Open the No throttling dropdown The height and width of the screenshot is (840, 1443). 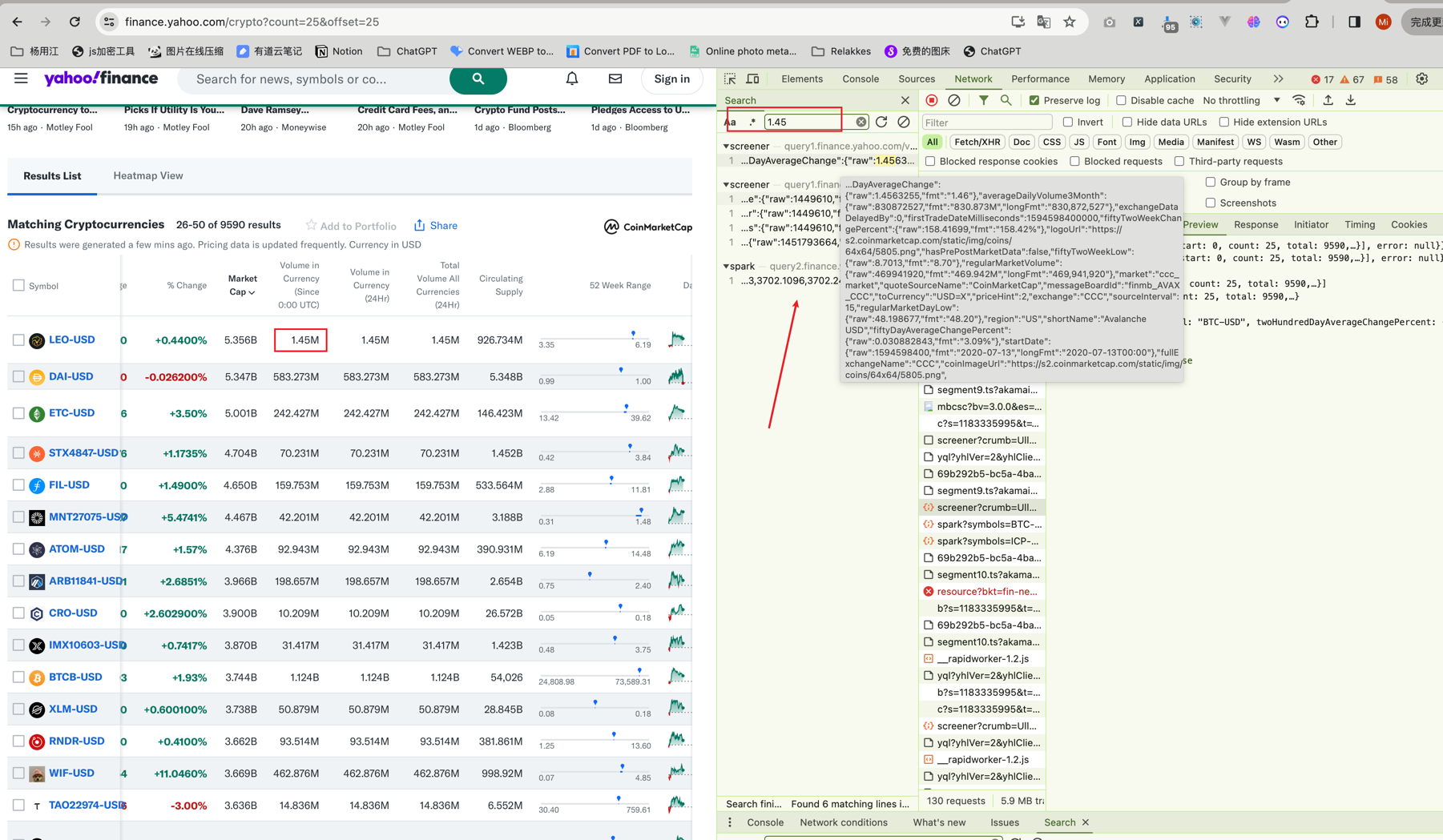pos(1241,100)
